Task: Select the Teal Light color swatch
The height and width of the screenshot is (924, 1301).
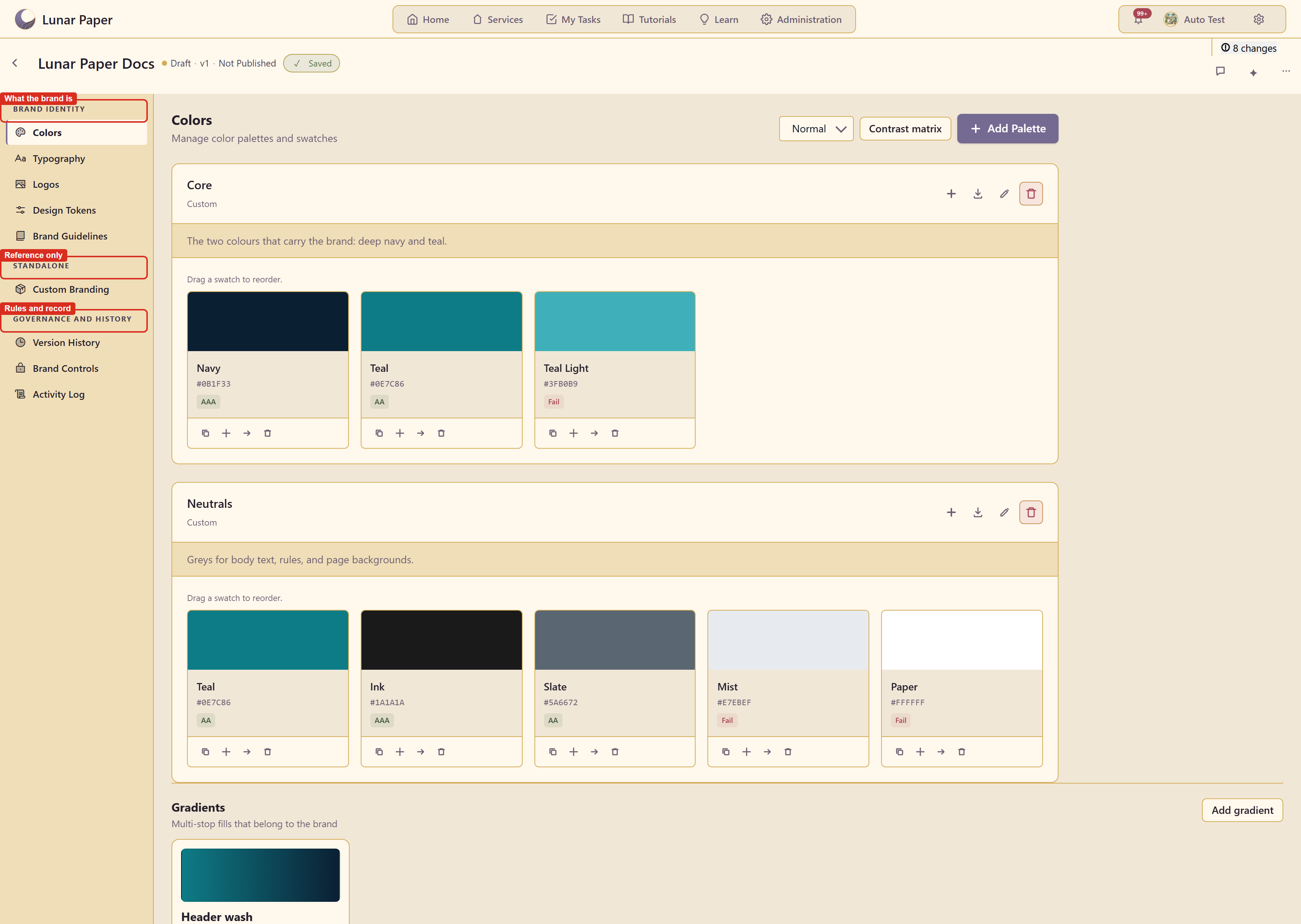Action: click(615, 322)
